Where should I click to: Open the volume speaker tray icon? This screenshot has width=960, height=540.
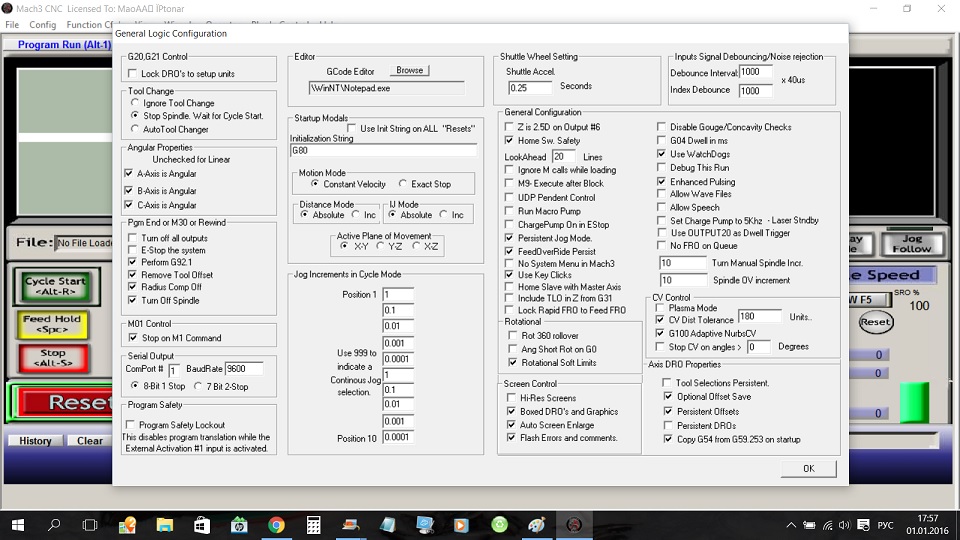click(x=845, y=525)
